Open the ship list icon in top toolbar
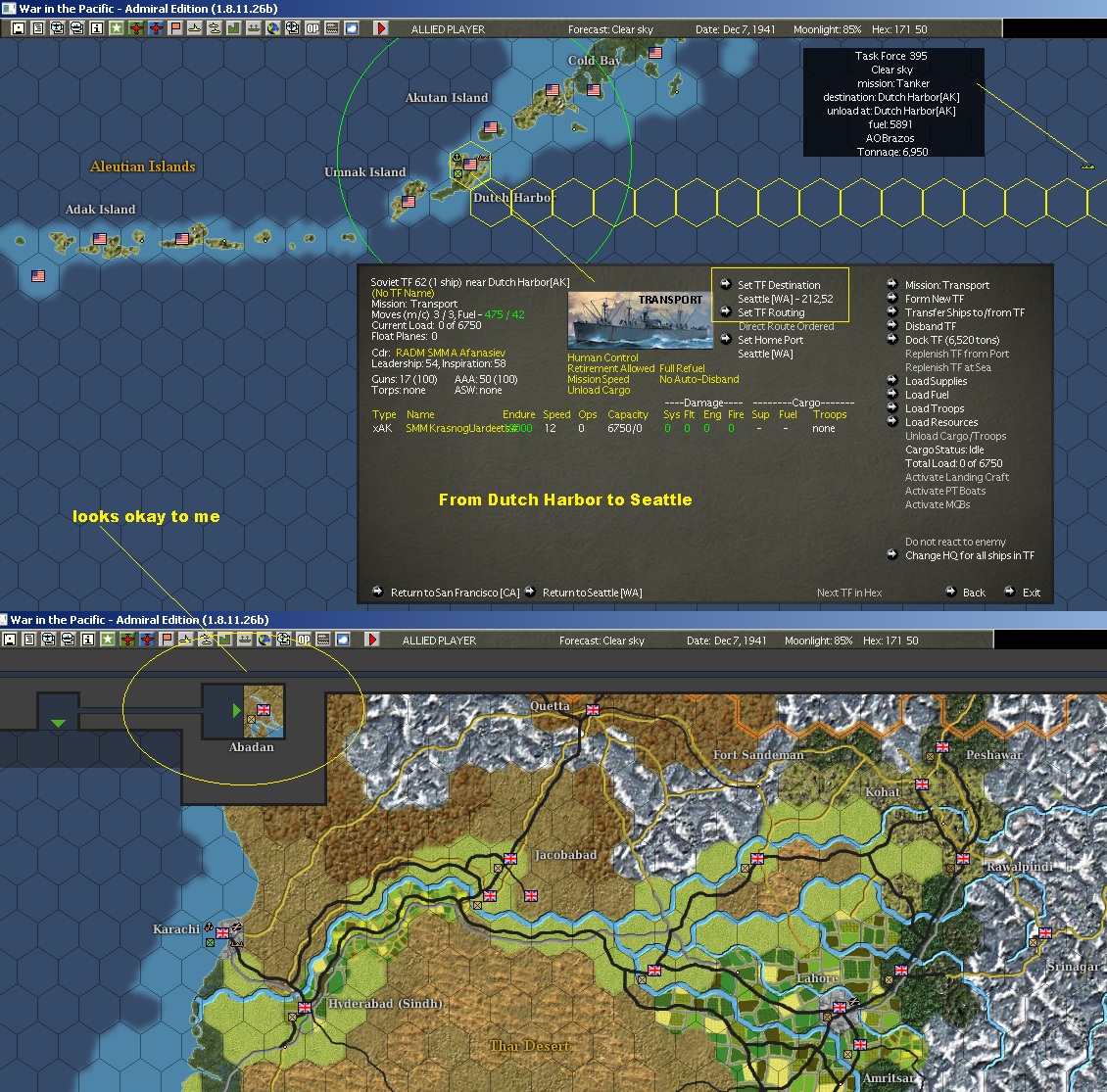 (77, 28)
